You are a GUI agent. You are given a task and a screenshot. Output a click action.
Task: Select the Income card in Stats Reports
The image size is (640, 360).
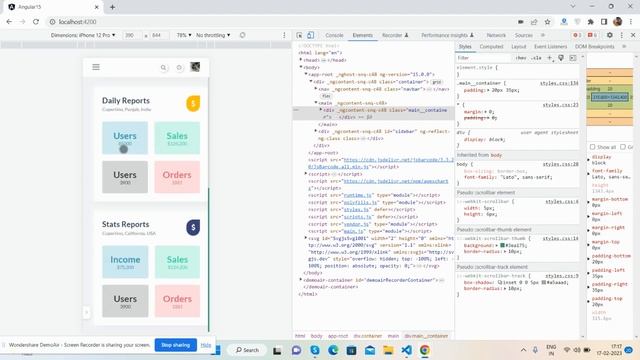click(125, 262)
